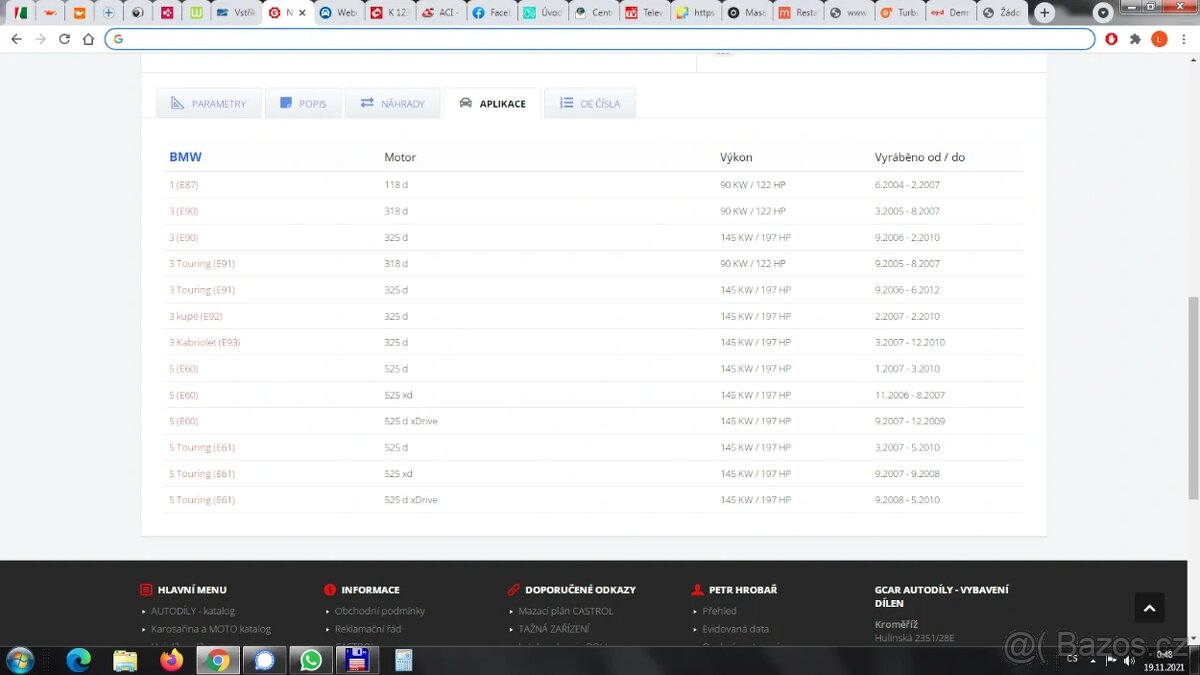Click the date range 11.2006 - 8.2007
Viewport: 1200px width, 675px height.
pyautogui.click(x=910, y=395)
